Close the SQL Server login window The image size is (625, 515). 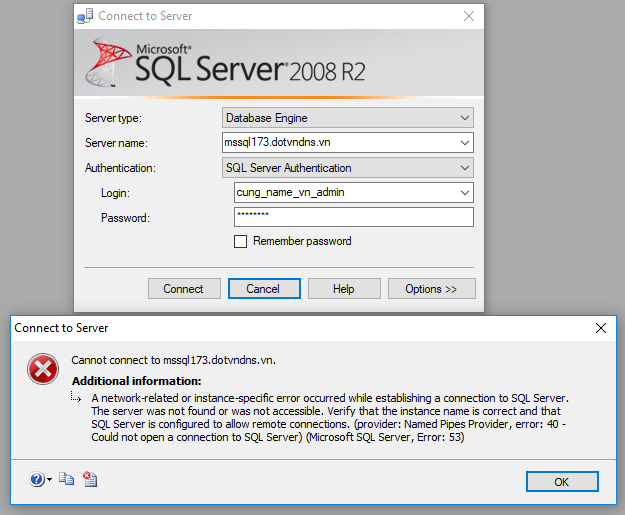click(x=469, y=16)
